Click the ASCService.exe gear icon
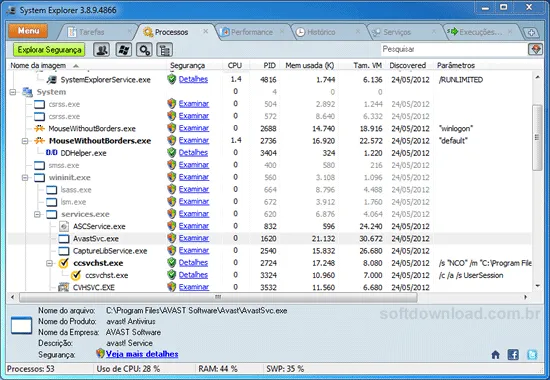This screenshot has width=550, height=380. click(x=64, y=226)
